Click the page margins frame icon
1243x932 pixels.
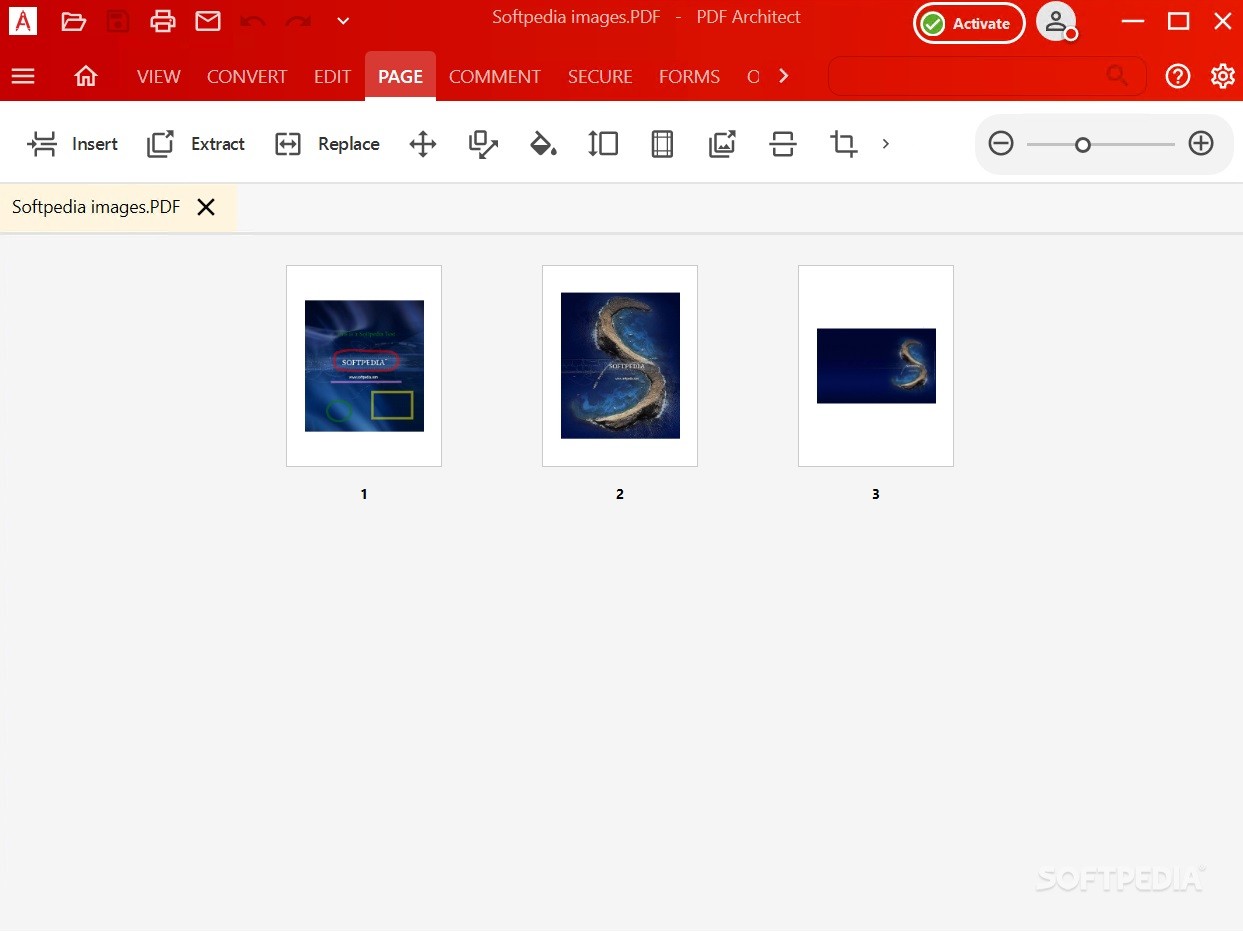pyautogui.click(x=662, y=144)
